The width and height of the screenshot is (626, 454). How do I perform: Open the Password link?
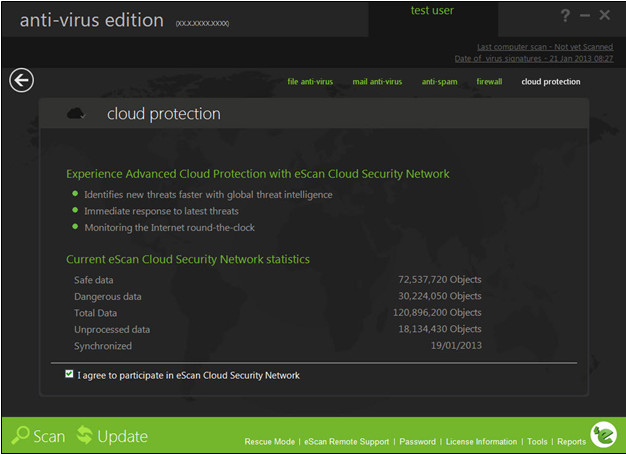[418, 442]
